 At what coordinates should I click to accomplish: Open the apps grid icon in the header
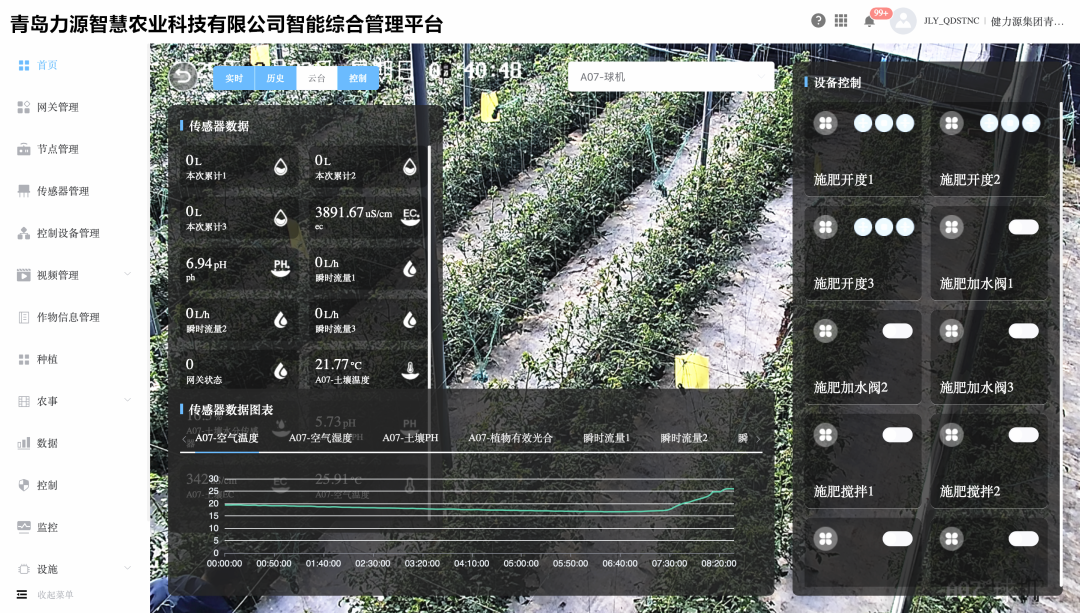(842, 19)
